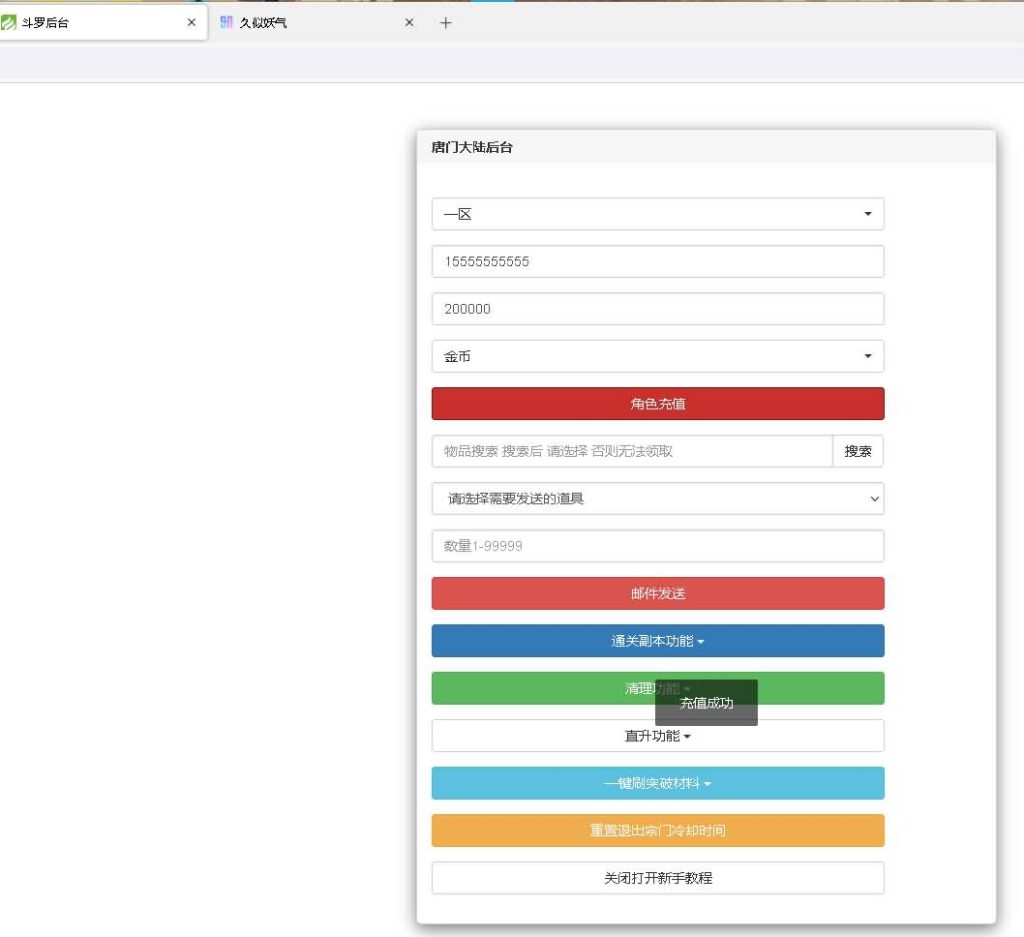1024x937 pixels.
Task: Open a new browser tab
Action: click(x=446, y=22)
